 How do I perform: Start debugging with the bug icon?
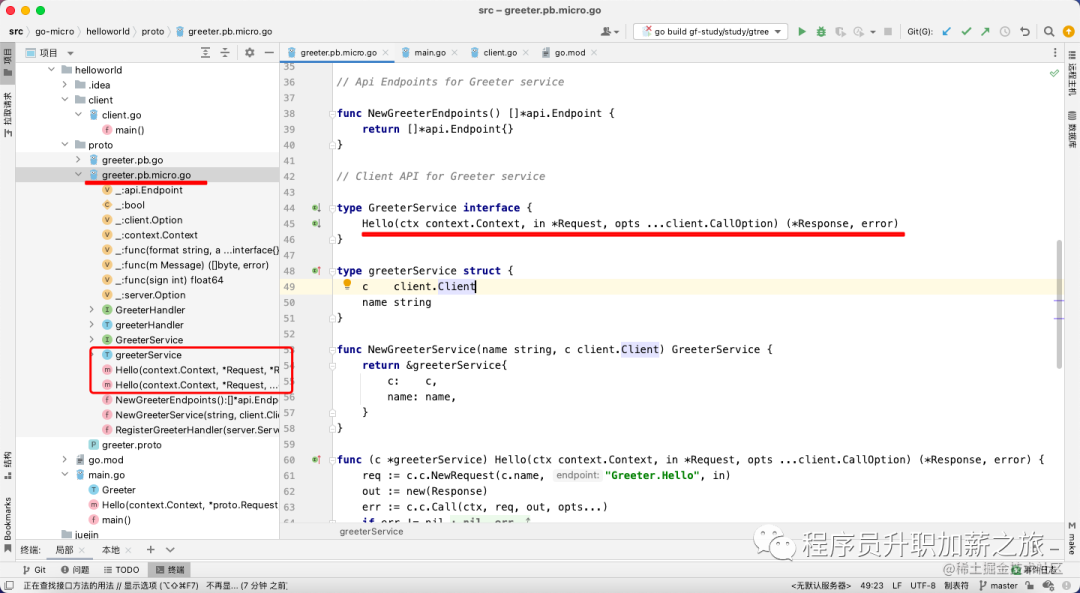point(821,32)
